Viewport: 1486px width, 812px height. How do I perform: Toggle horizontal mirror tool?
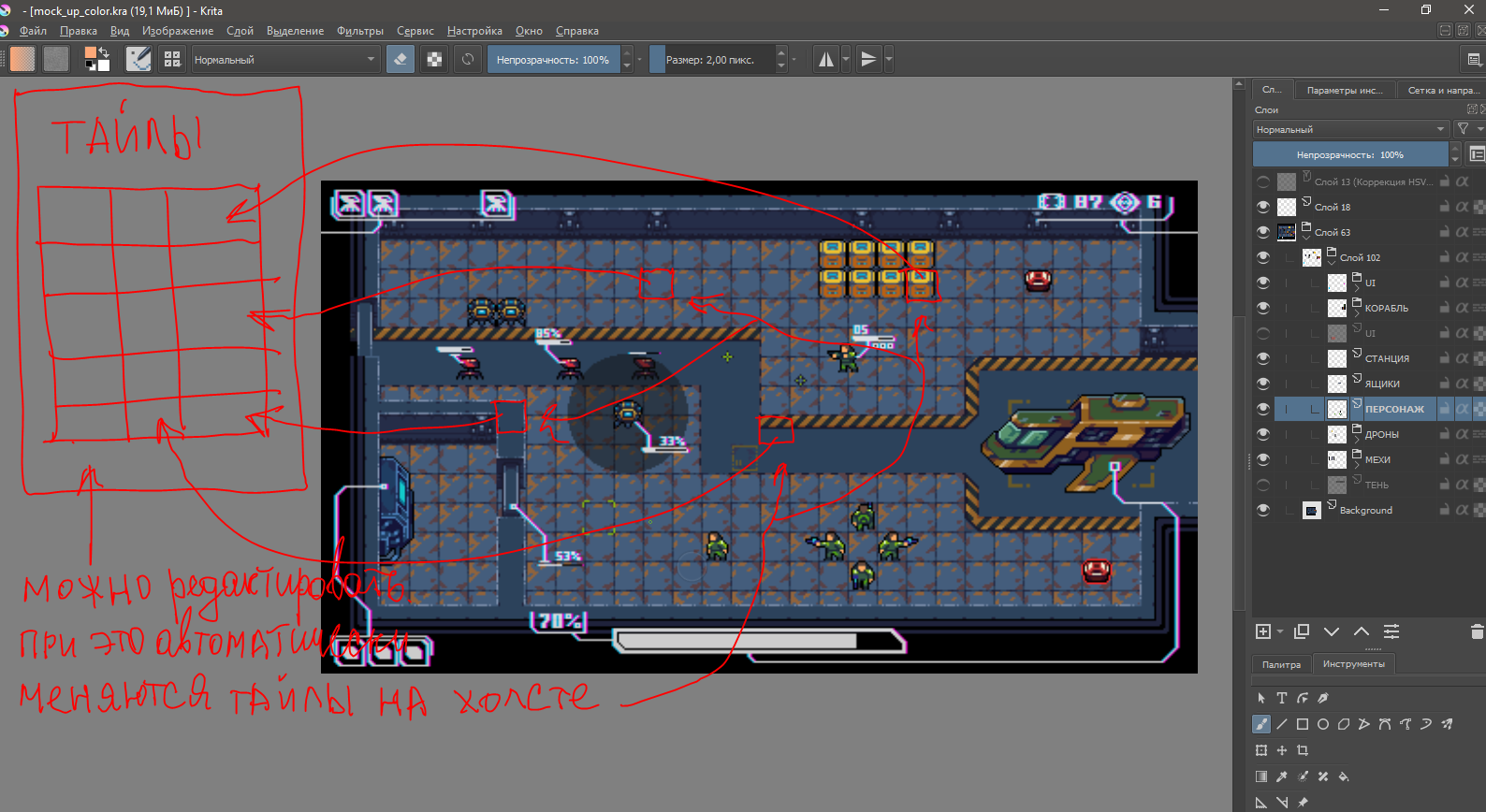(x=826, y=59)
